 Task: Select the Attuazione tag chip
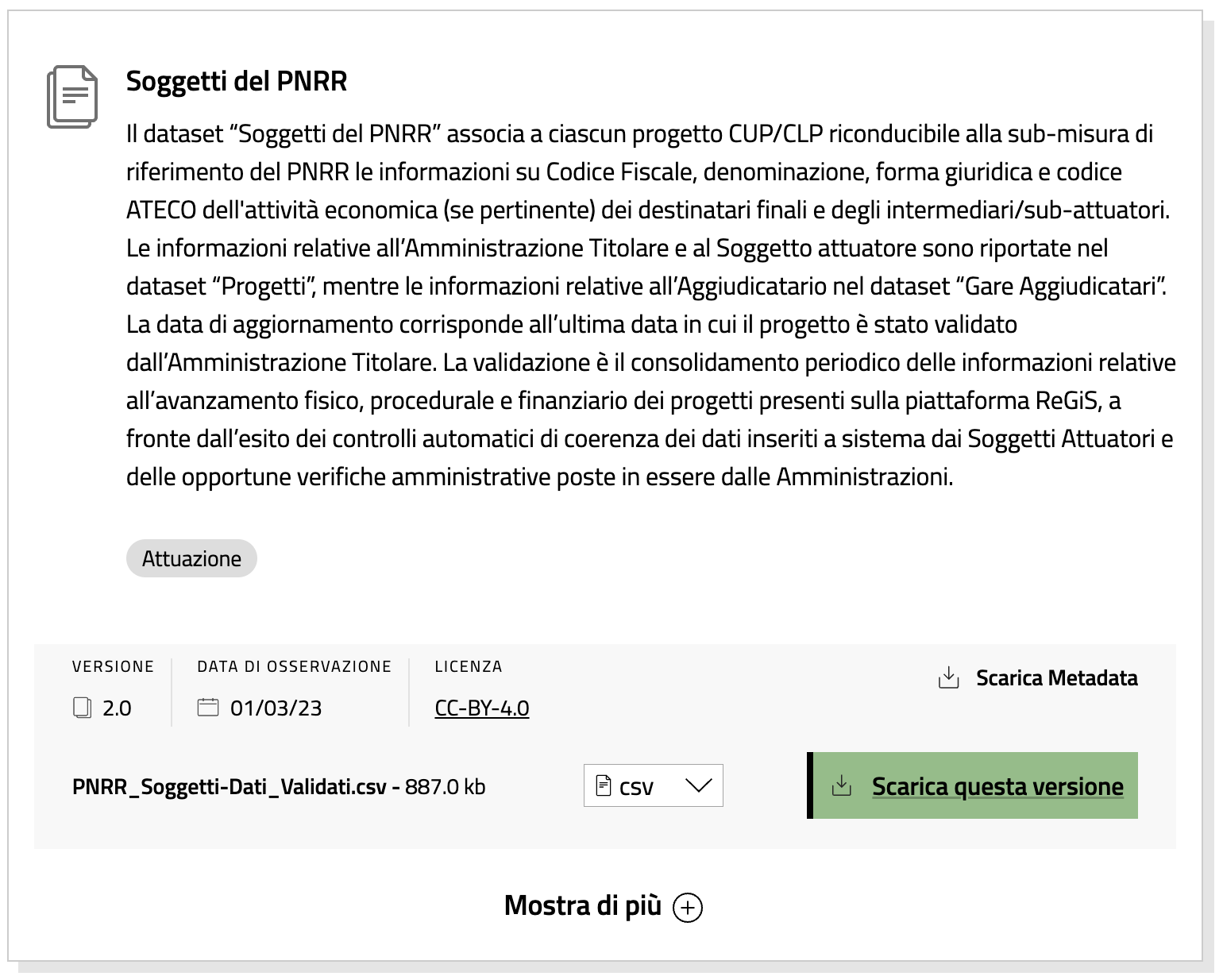pos(191,558)
